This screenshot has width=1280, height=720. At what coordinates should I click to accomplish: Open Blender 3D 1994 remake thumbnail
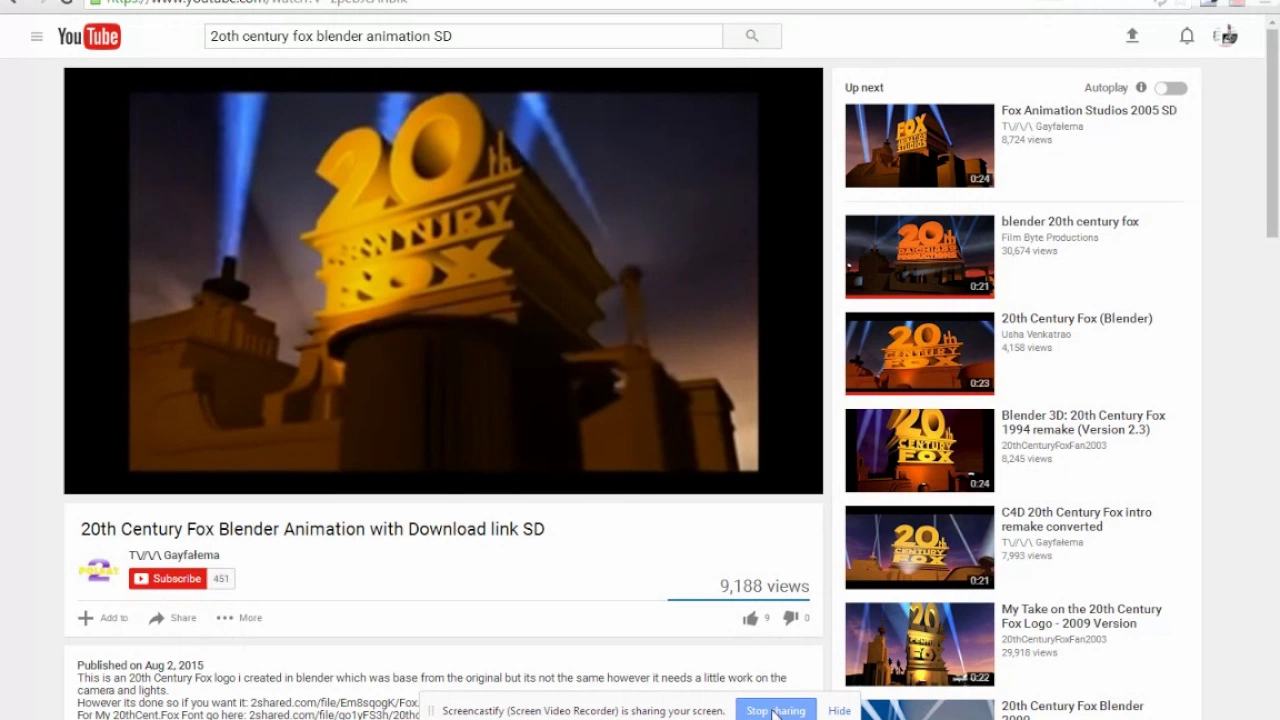click(x=919, y=450)
